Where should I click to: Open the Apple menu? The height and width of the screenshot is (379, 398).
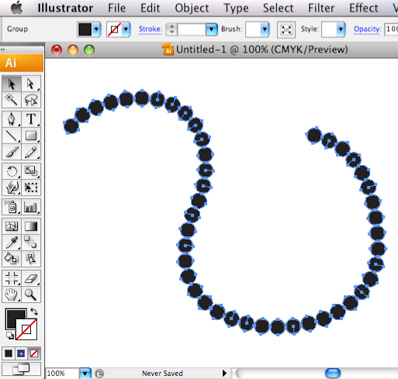[17, 8]
